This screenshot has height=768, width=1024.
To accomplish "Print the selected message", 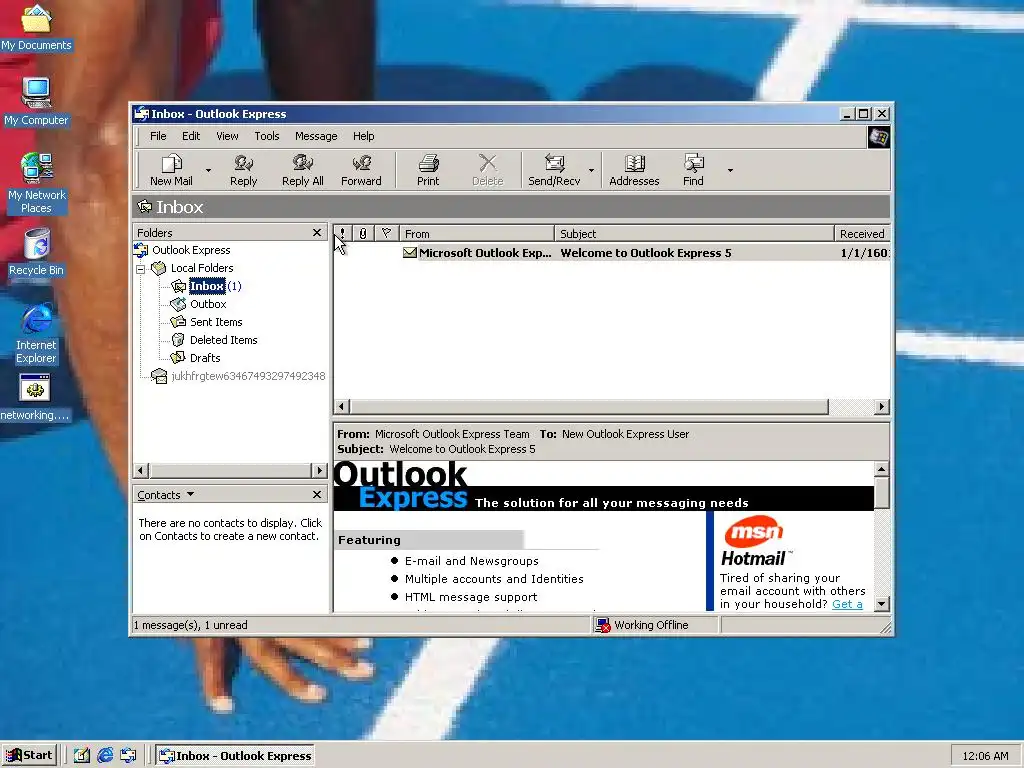I will [428, 170].
